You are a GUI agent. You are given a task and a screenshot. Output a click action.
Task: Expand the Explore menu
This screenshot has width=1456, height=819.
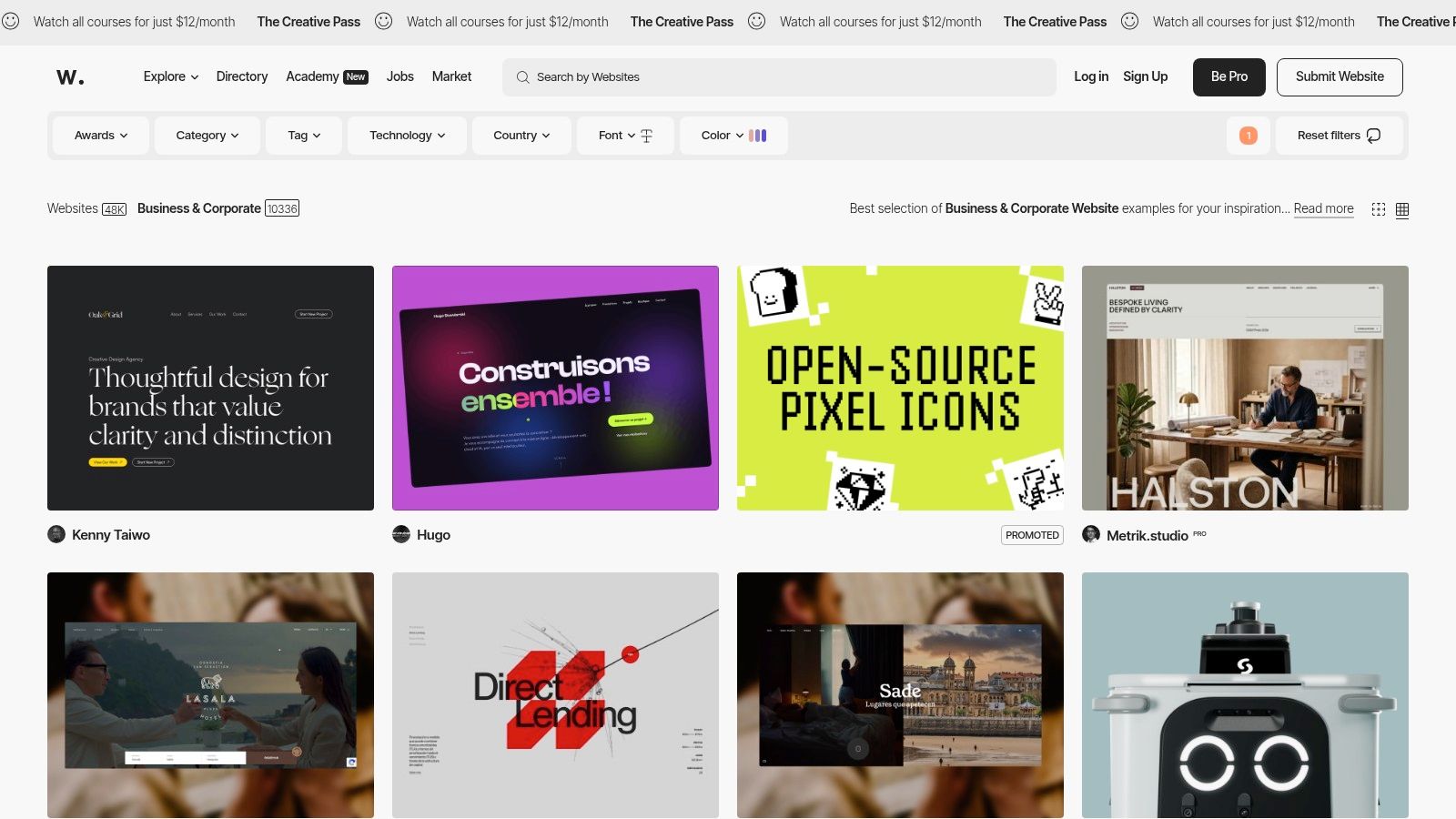(x=171, y=76)
